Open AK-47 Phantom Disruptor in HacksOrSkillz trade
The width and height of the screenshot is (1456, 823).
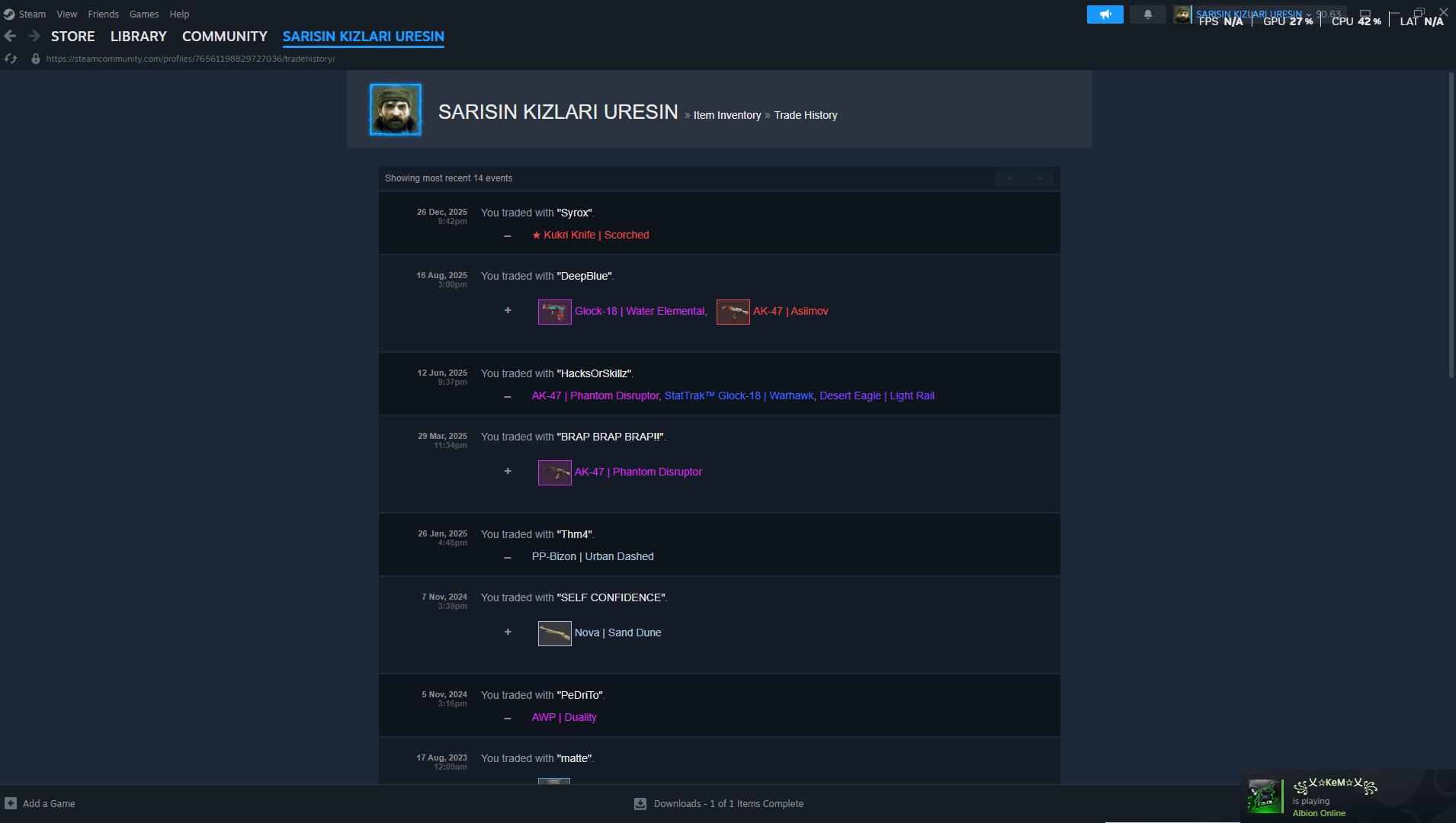pyautogui.click(x=595, y=396)
